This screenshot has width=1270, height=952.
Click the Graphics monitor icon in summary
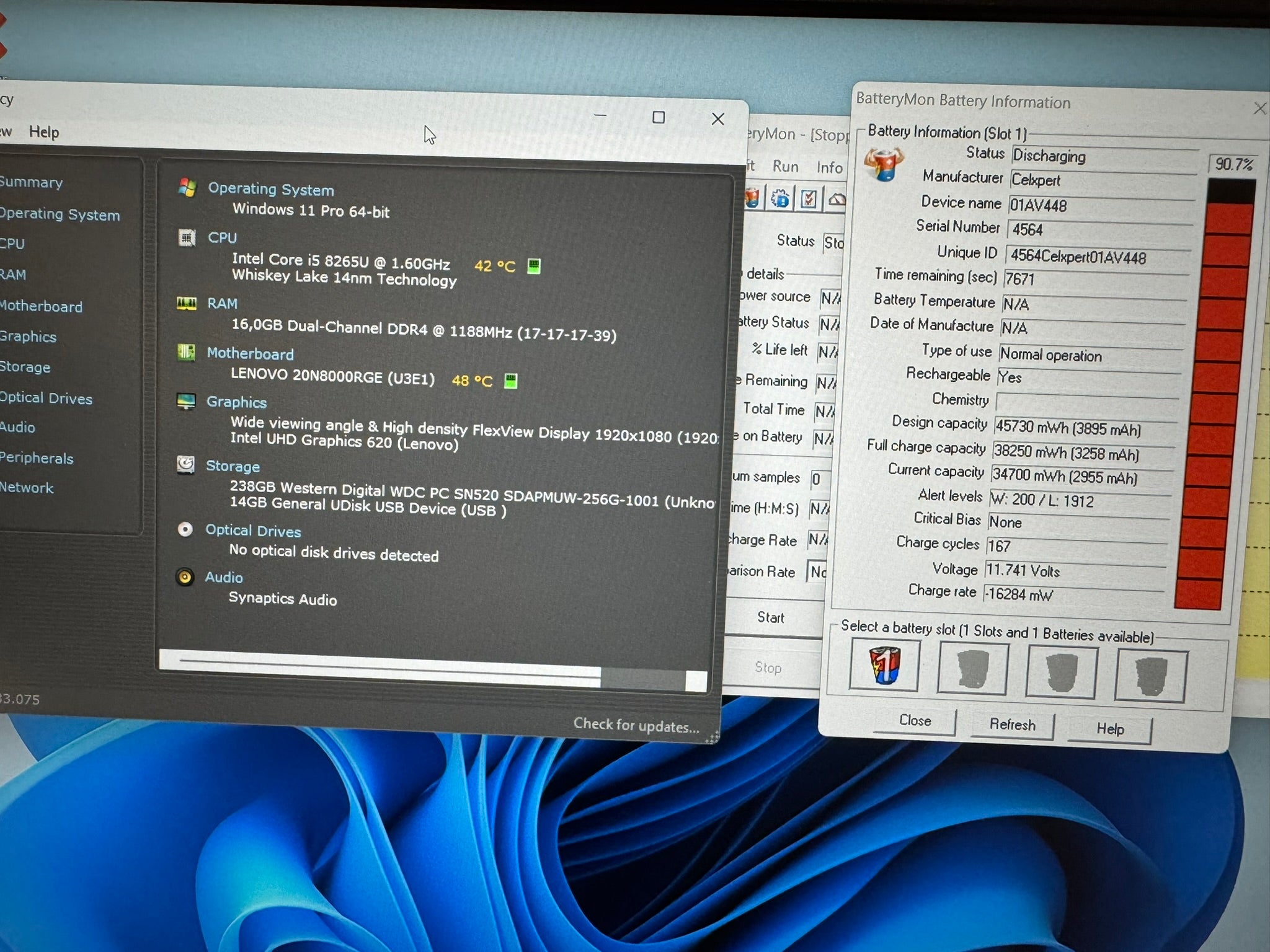click(x=186, y=401)
